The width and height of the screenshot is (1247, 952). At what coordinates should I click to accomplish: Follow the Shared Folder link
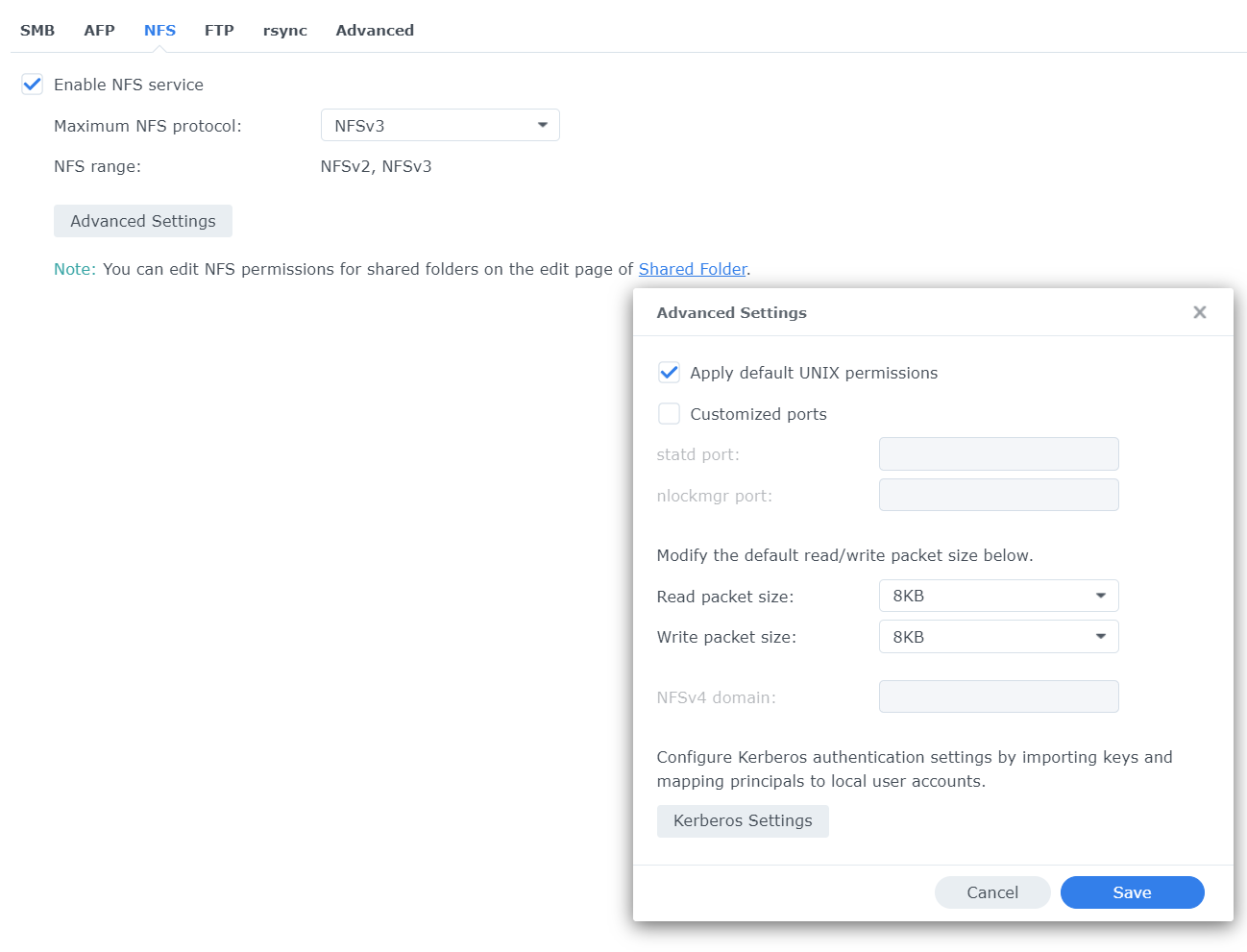[693, 269]
